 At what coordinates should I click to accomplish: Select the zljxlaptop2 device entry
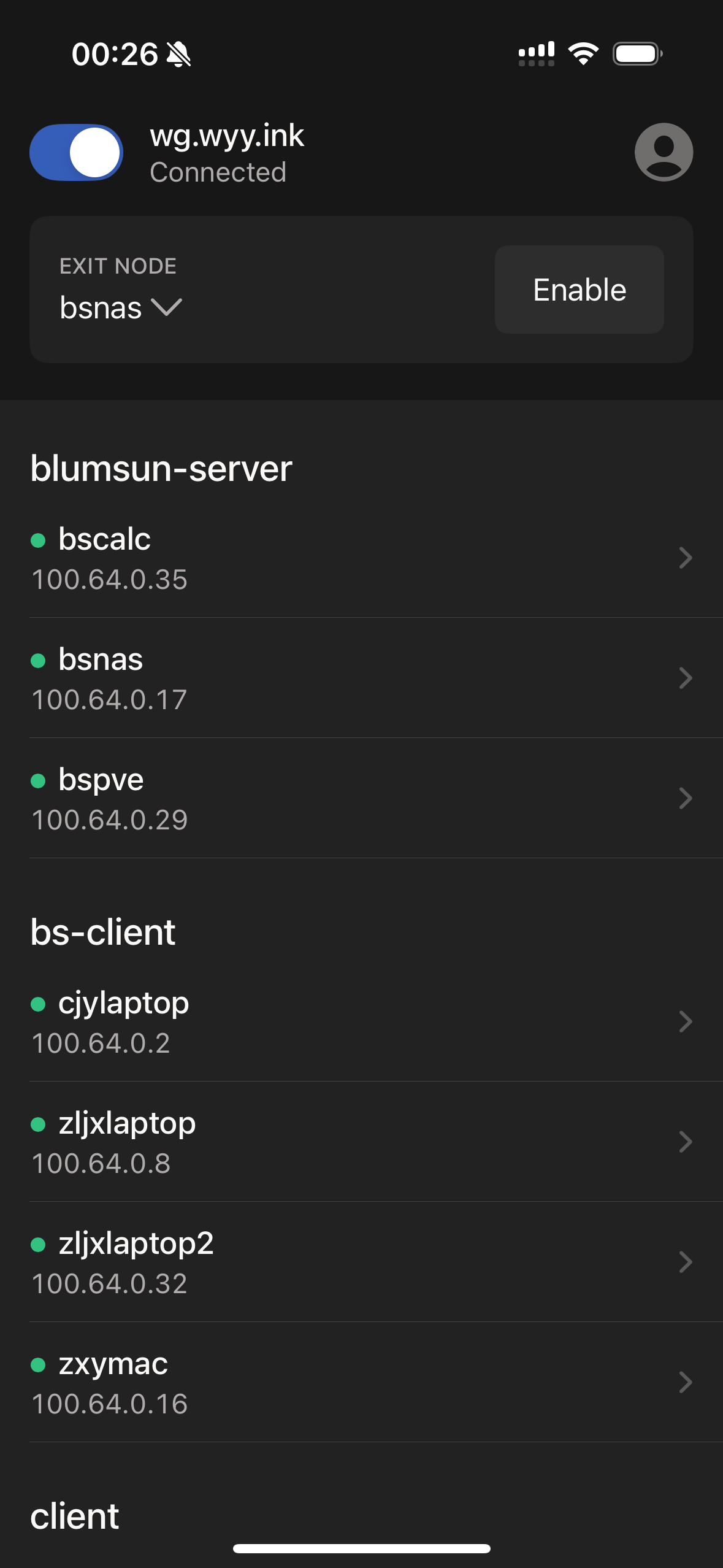[x=361, y=1262]
